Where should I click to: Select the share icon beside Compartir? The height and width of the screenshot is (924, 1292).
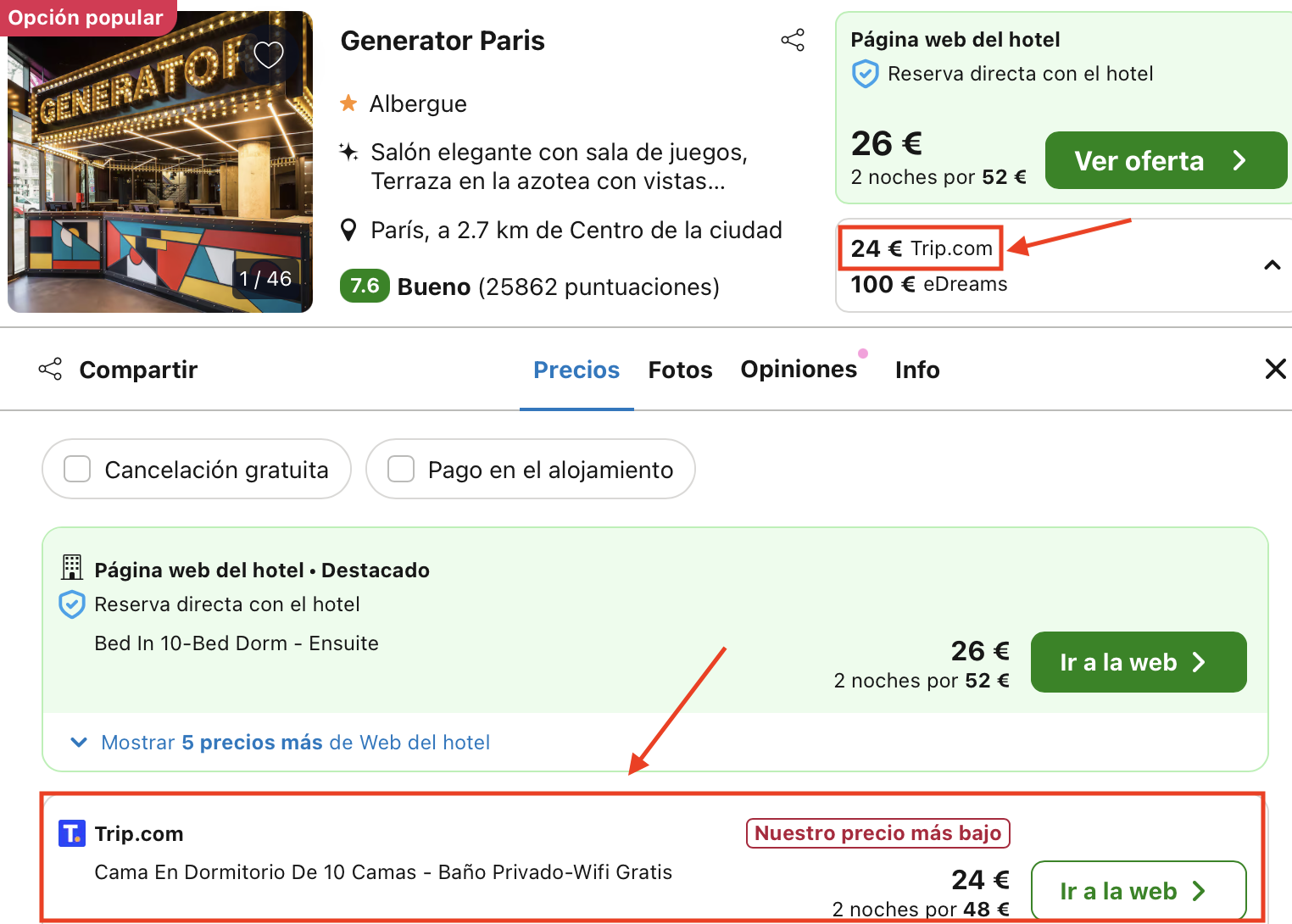click(51, 370)
